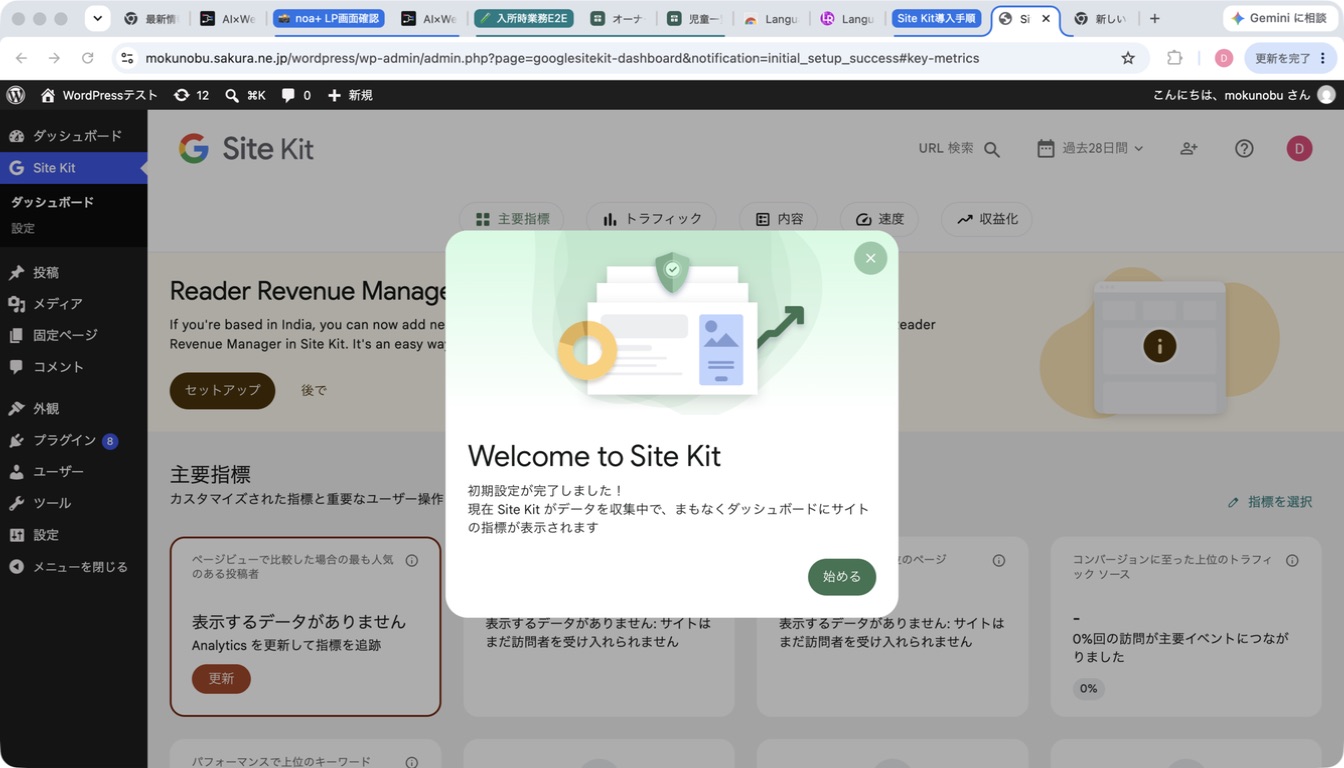This screenshot has height=768, width=1344.
Task: Click Gemini に相談 button
Action: pyautogui.click(x=1280, y=18)
